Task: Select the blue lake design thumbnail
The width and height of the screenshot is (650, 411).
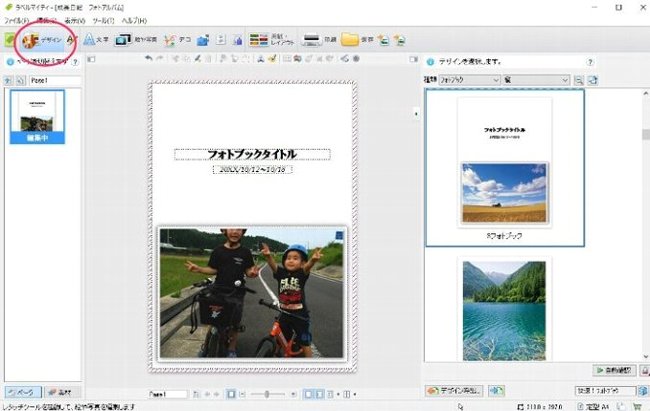Action: click(x=504, y=310)
